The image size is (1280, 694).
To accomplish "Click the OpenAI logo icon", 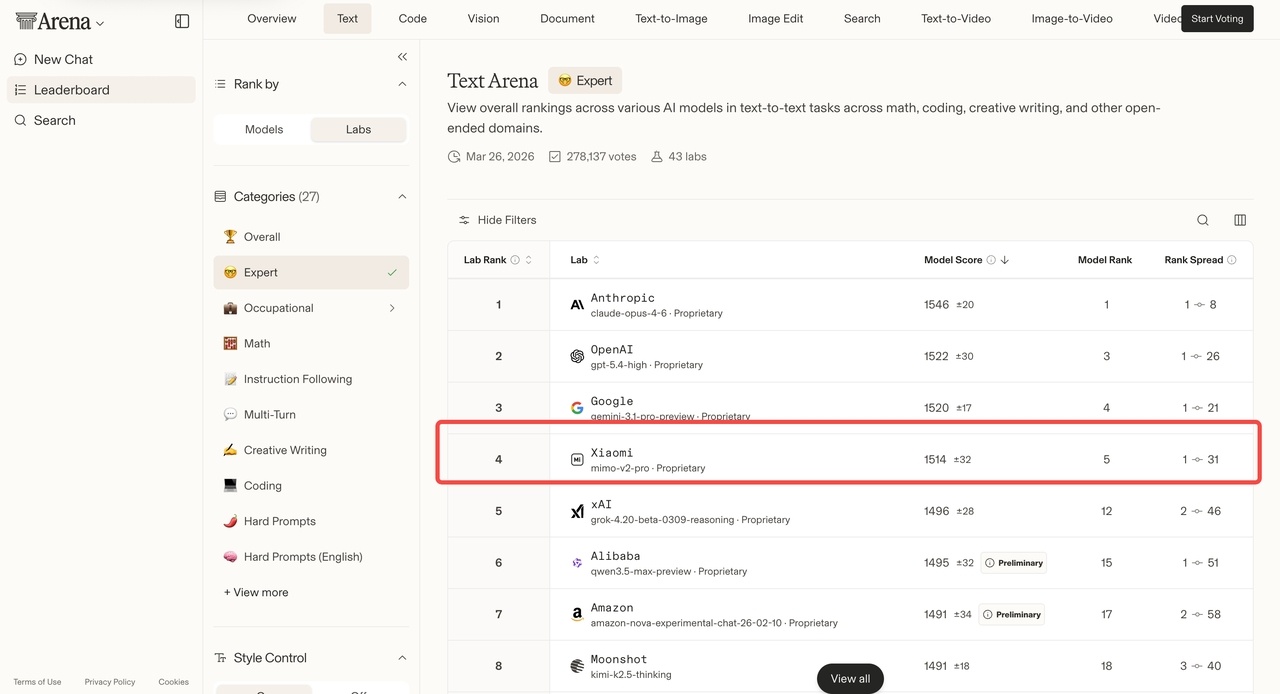I will 577,356.
